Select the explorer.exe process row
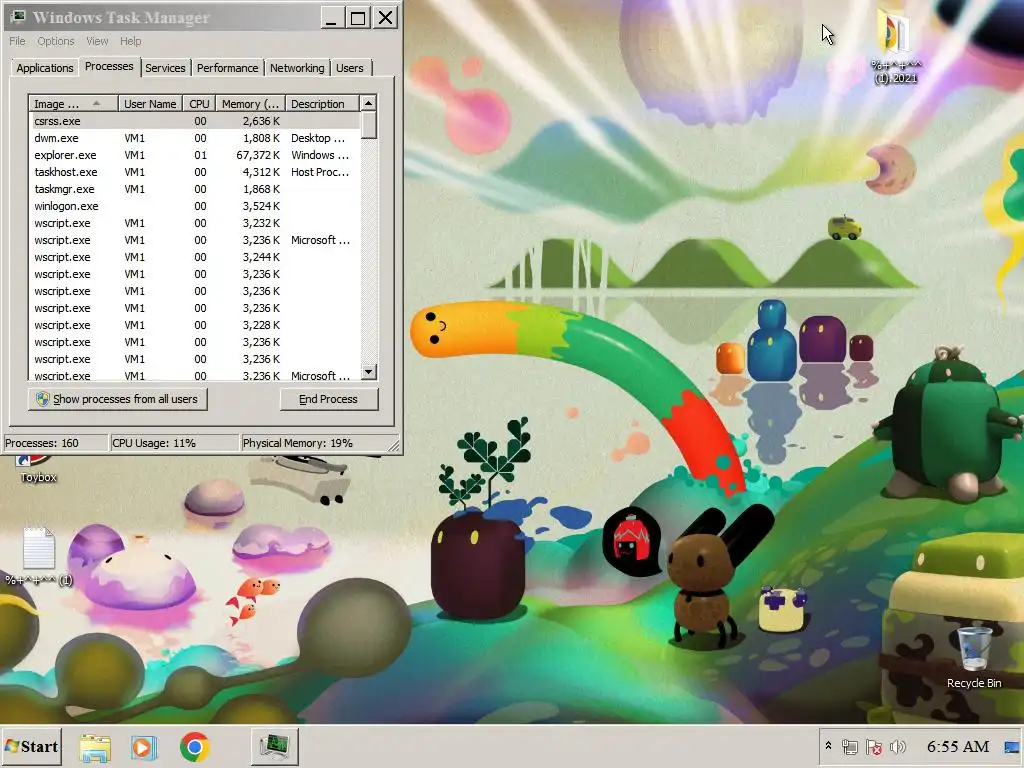 (195, 155)
